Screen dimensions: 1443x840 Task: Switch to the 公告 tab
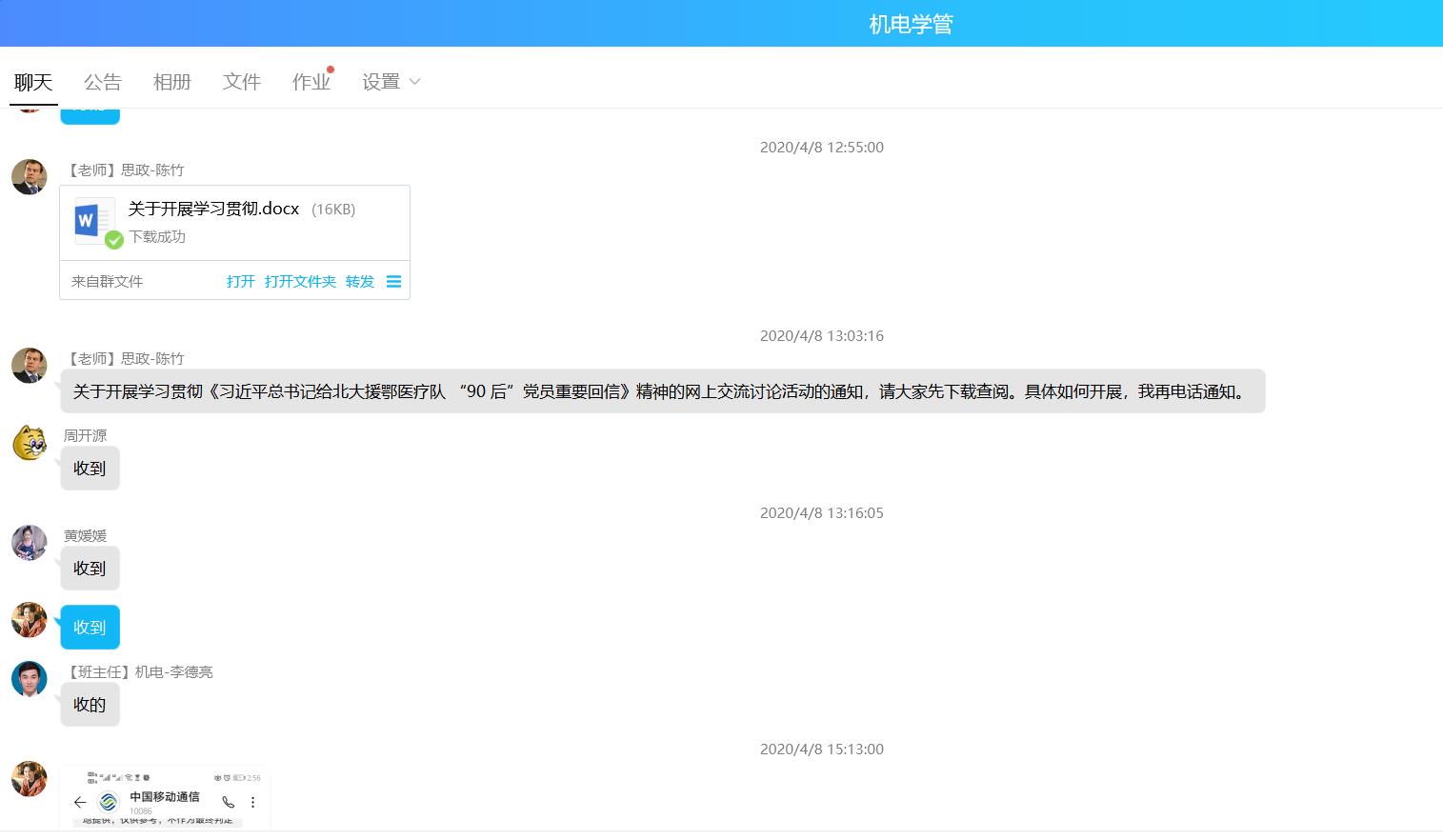pyautogui.click(x=102, y=82)
